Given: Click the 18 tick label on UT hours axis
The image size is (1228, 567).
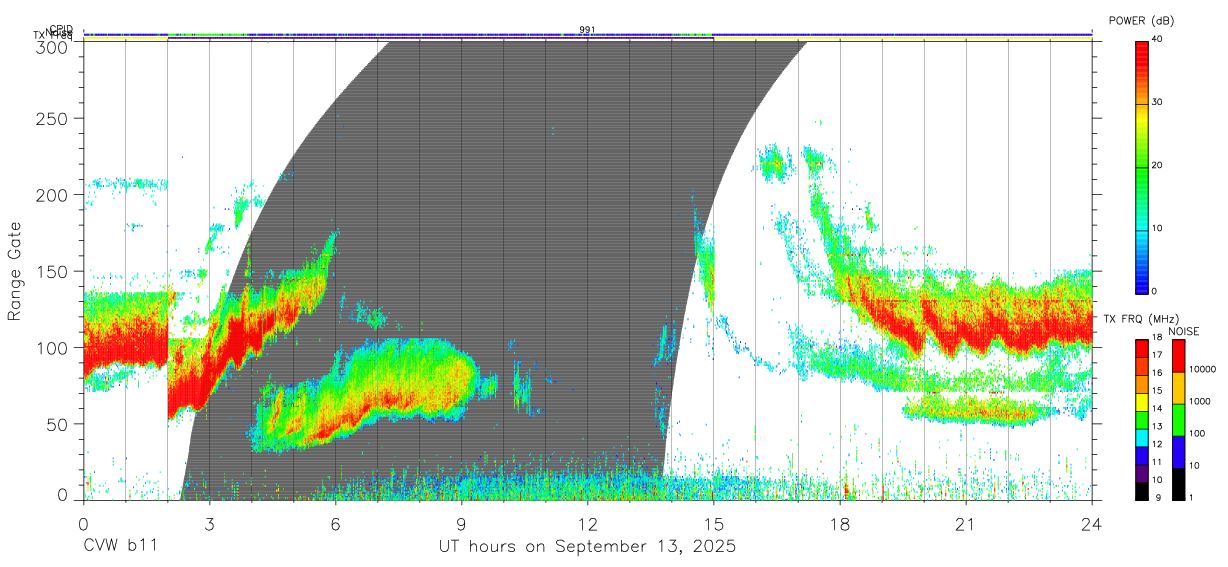Looking at the screenshot, I should (x=840, y=524).
